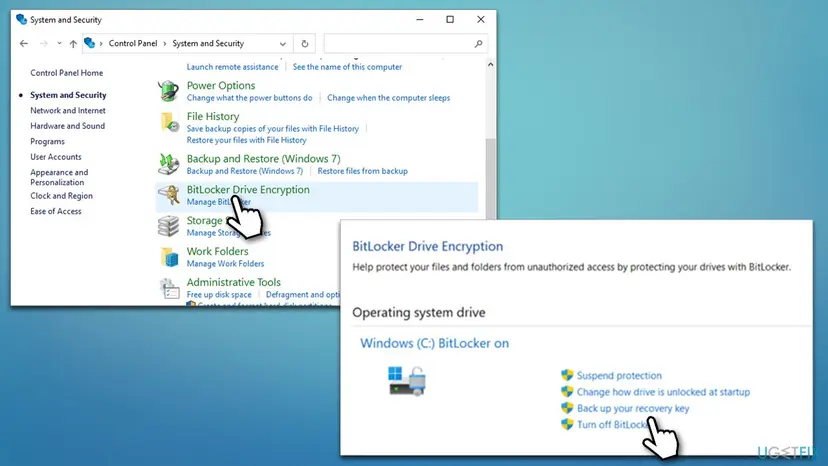
Task: Click System and Security in the breadcrumb path
Action: click(208, 43)
